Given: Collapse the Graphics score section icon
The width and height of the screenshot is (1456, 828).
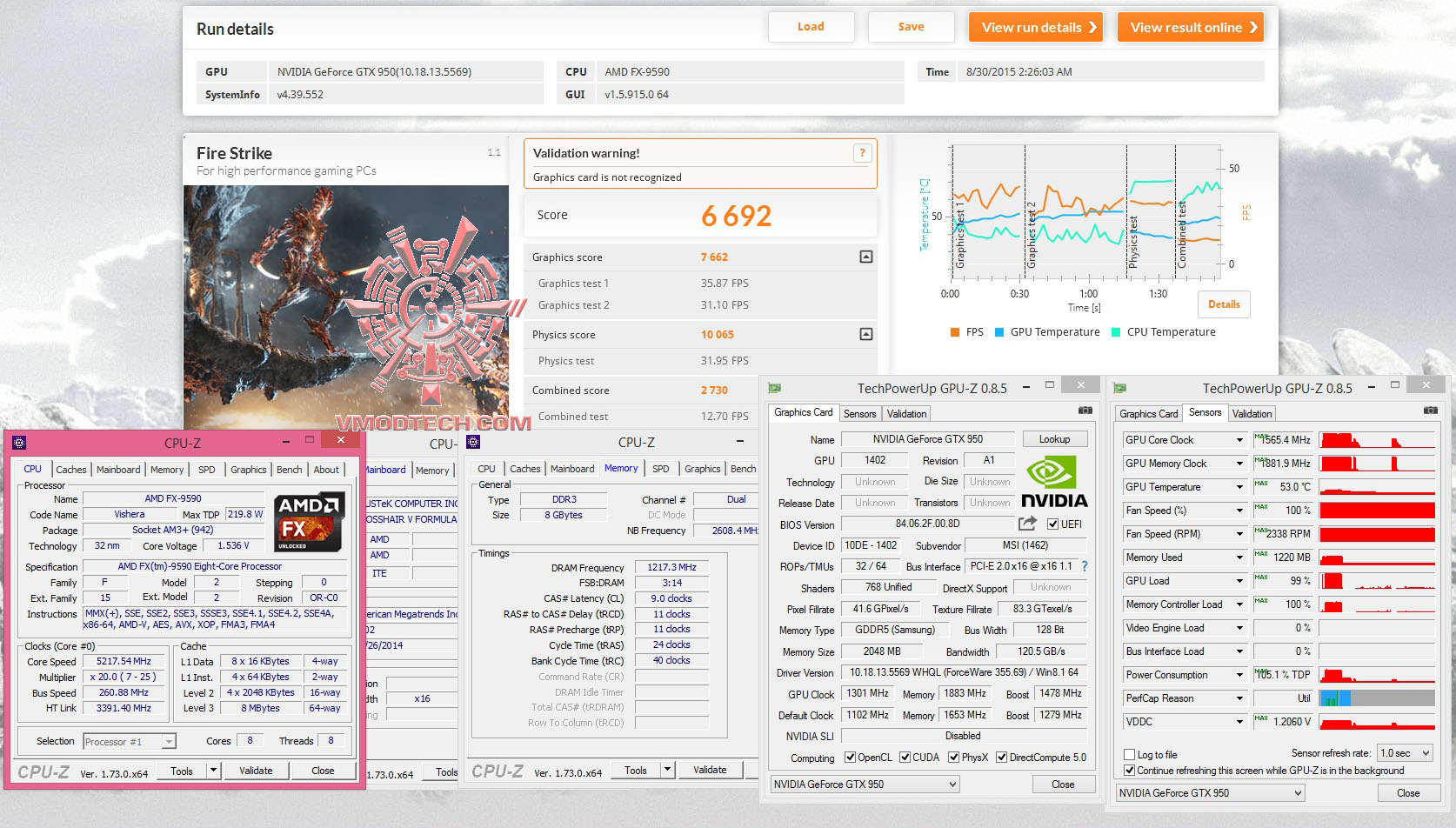Looking at the screenshot, I should pyautogui.click(x=866, y=257).
